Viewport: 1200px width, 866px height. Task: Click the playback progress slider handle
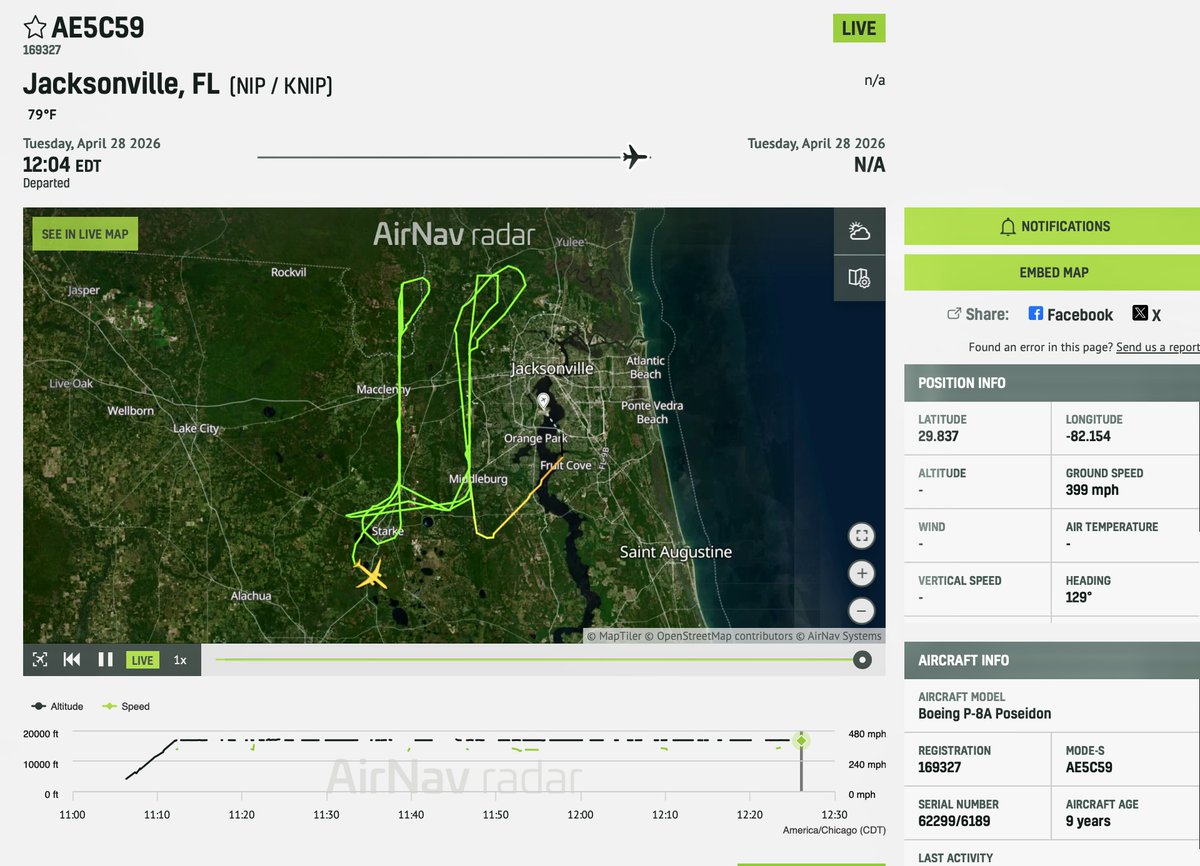click(862, 660)
